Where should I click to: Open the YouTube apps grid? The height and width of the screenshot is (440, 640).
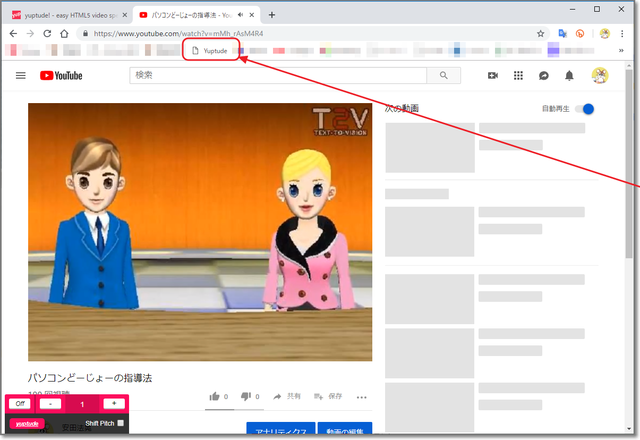[518, 75]
